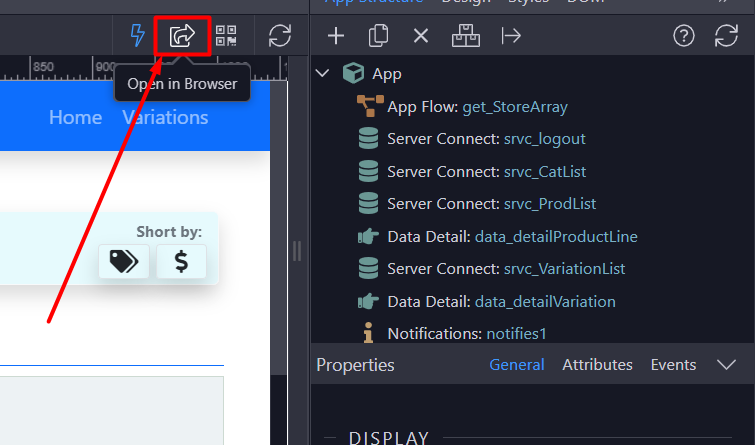Refresh the design view preview
The width and height of the screenshot is (755, 445).
pos(280,36)
